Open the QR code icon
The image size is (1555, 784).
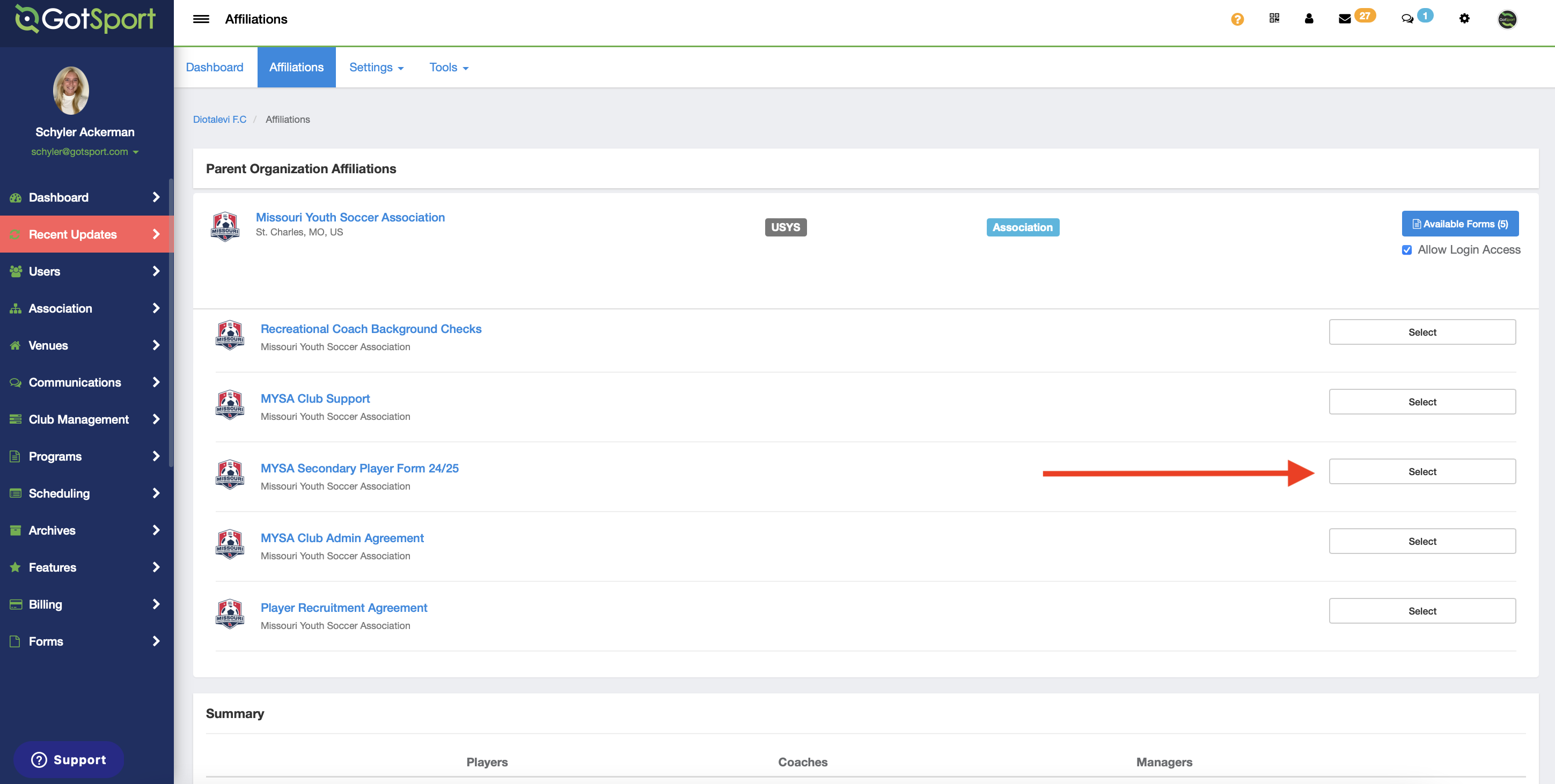tap(1274, 19)
